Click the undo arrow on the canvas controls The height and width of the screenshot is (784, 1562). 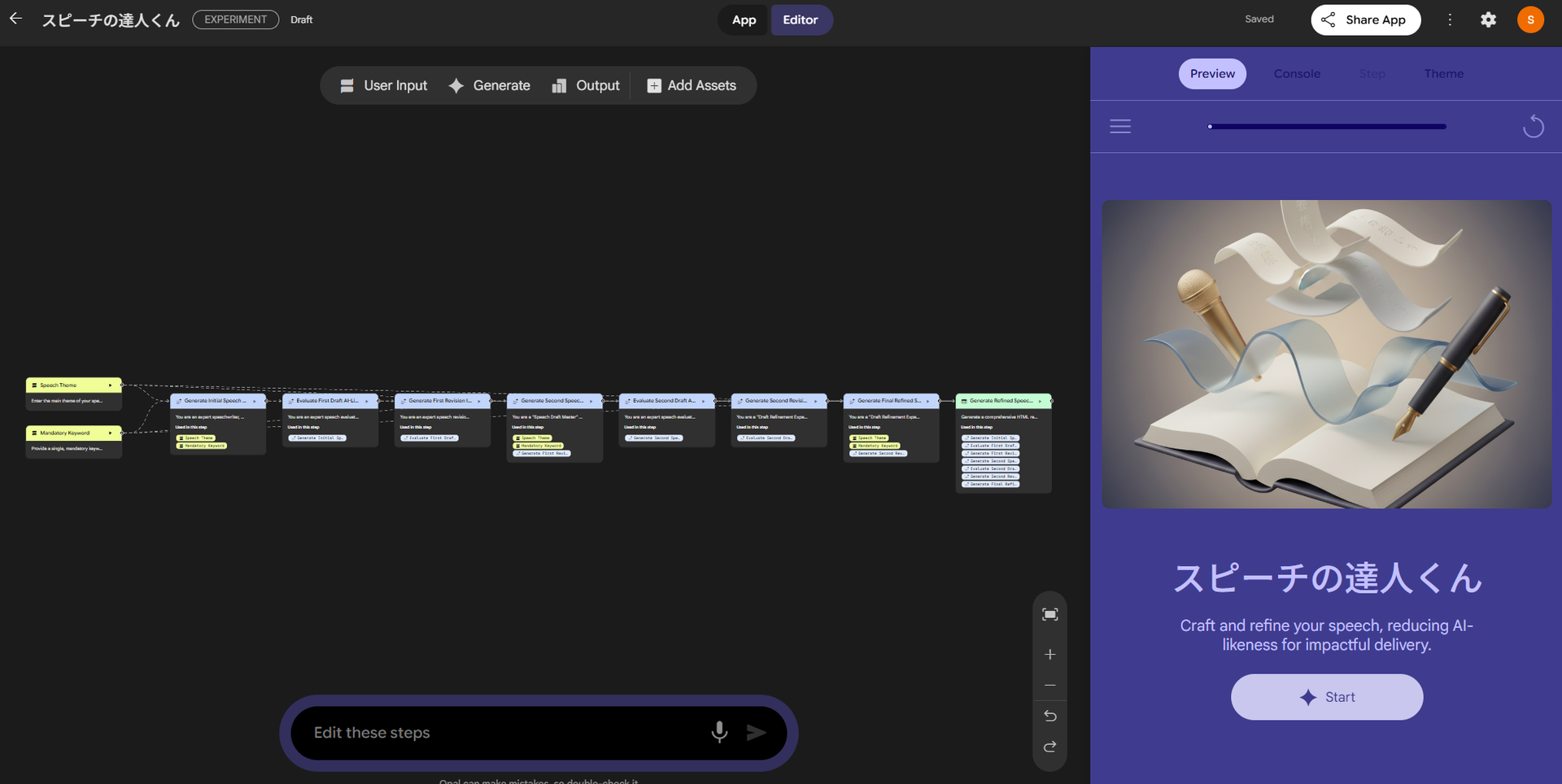pyautogui.click(x=1049, y=716)
